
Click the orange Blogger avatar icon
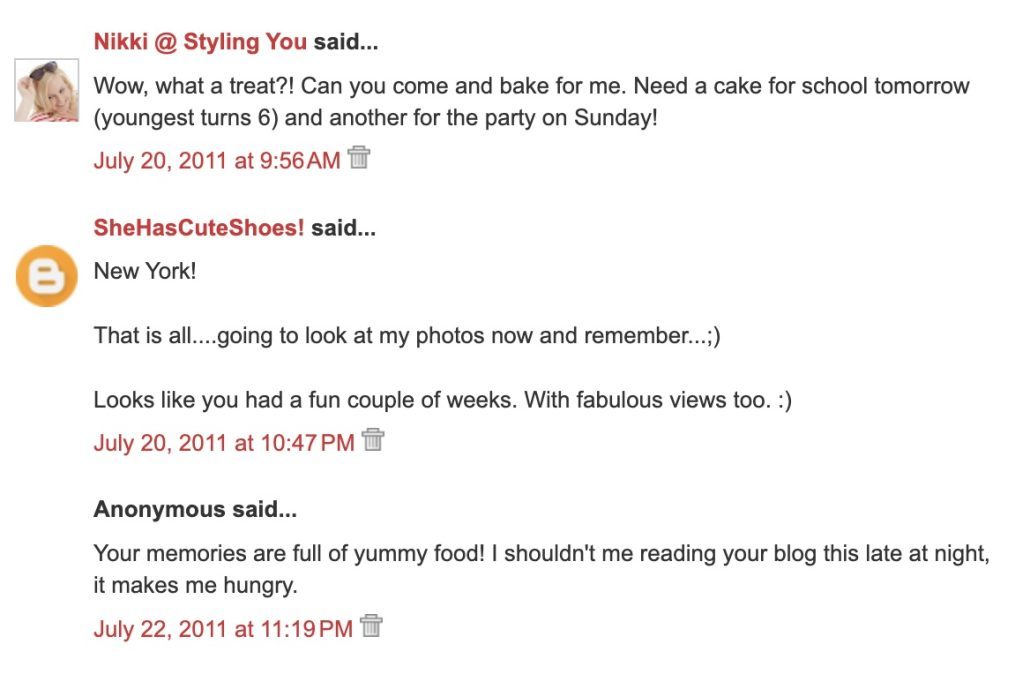[46, 276]
